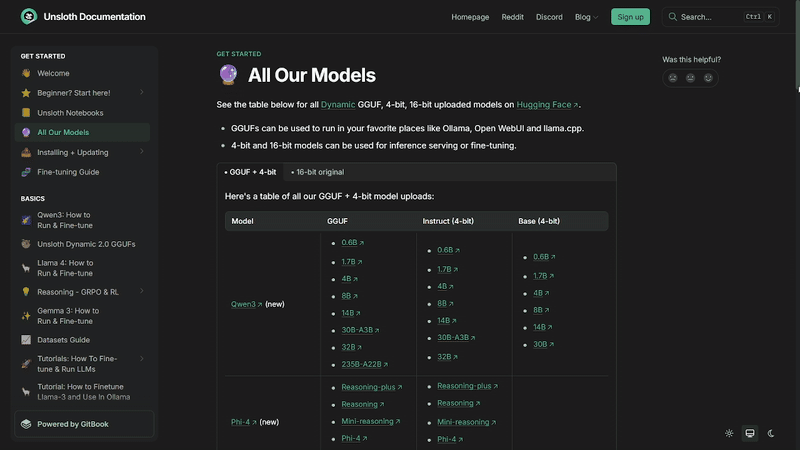Click the light bulb icon beside Reasoning - GRPO & RL
Viewport: 800px width, 450px height.
26,292
